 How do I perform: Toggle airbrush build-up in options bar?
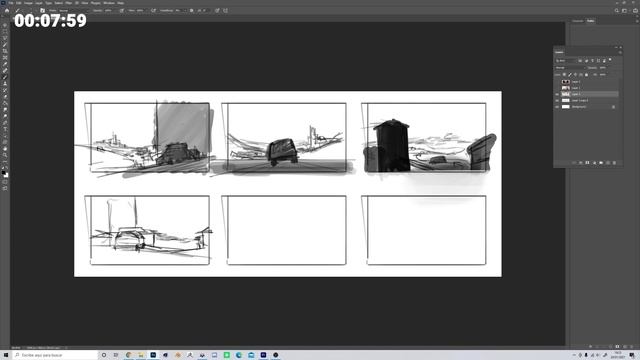click(153, 11)
